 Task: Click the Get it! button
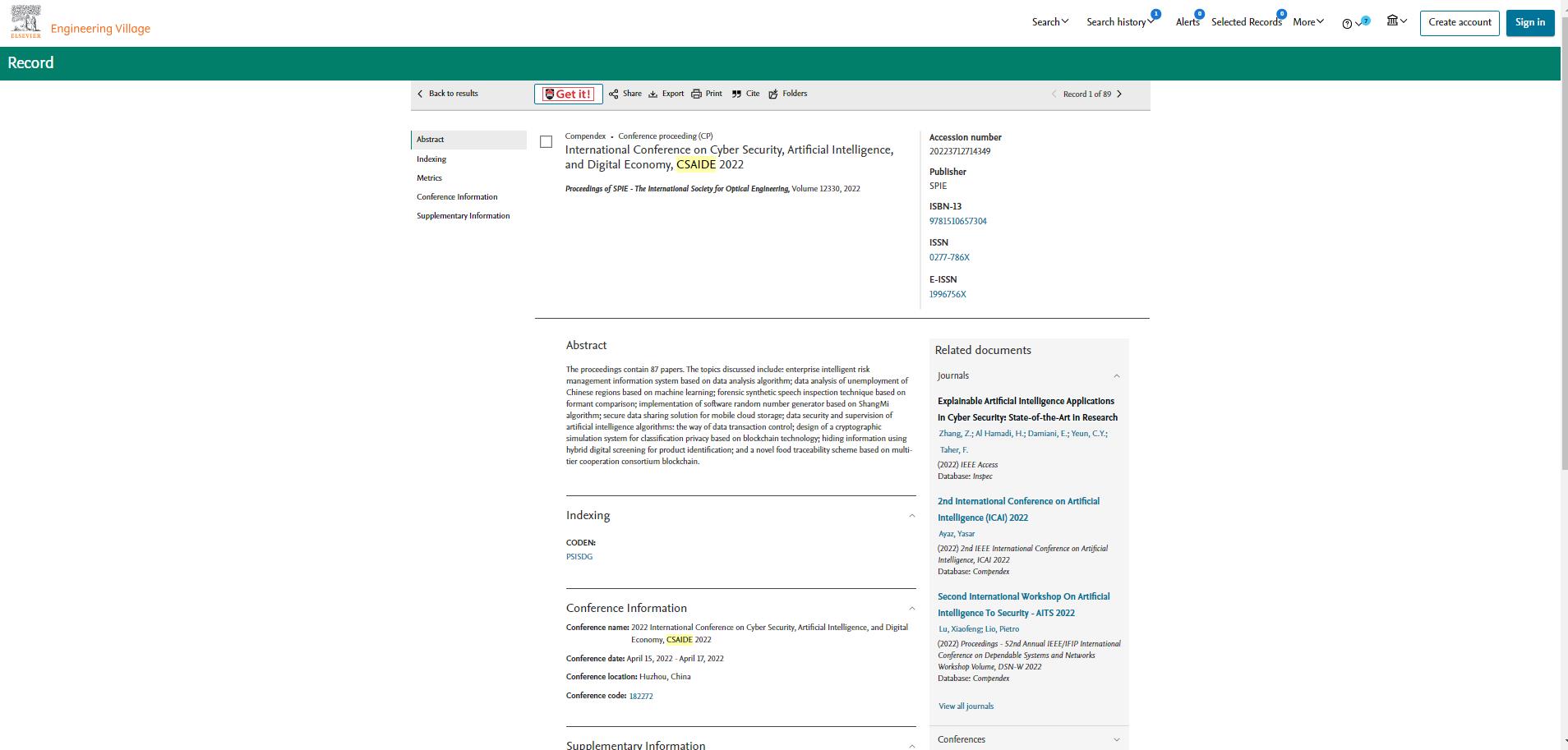(568, 94)
